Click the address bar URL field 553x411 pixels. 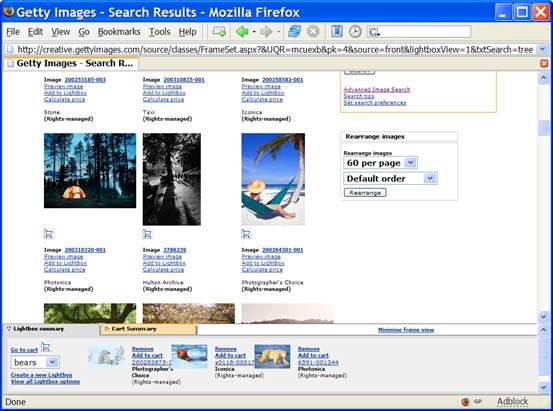[275, 49]
